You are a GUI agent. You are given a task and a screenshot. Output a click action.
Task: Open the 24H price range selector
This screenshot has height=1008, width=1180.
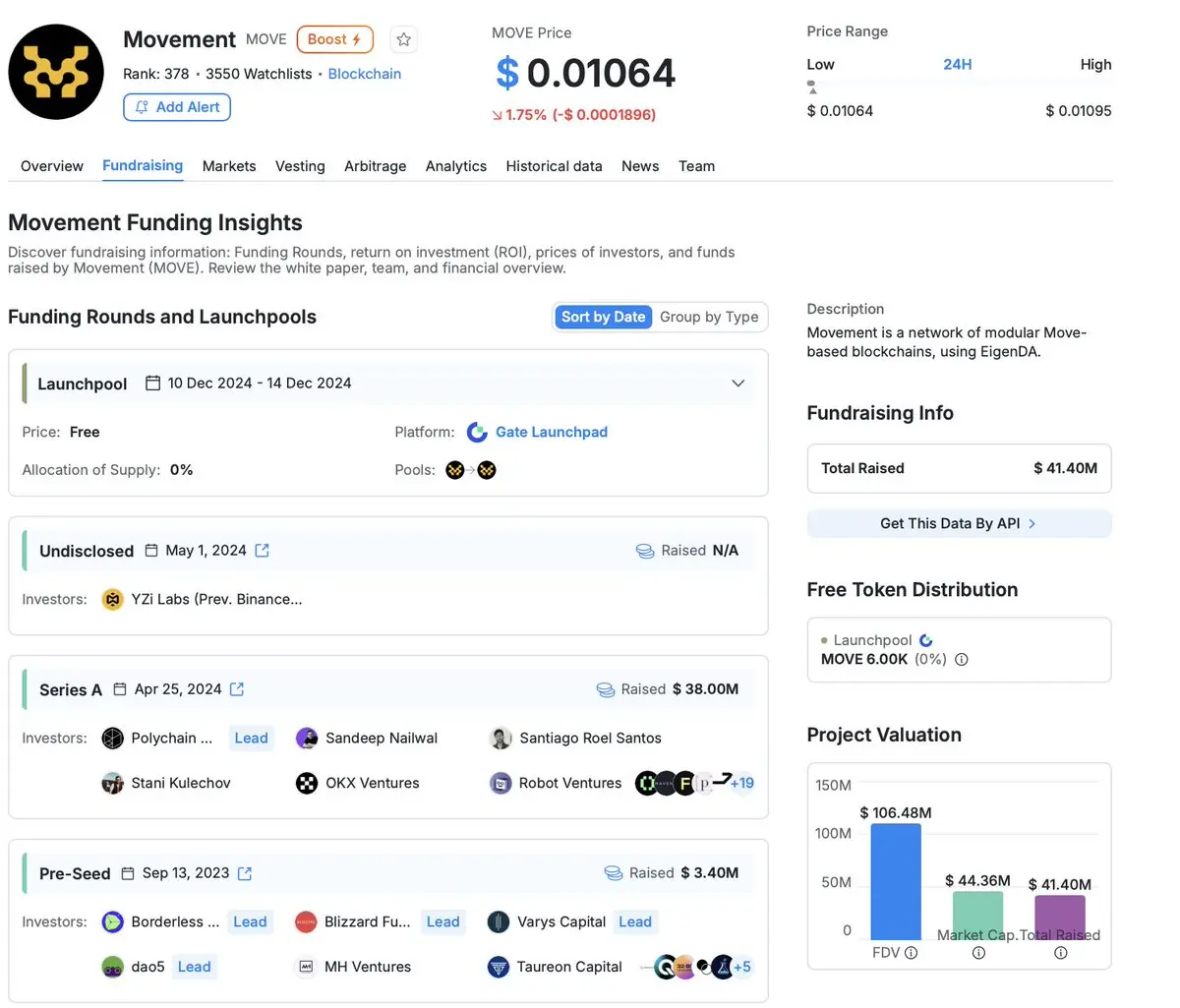957,64
